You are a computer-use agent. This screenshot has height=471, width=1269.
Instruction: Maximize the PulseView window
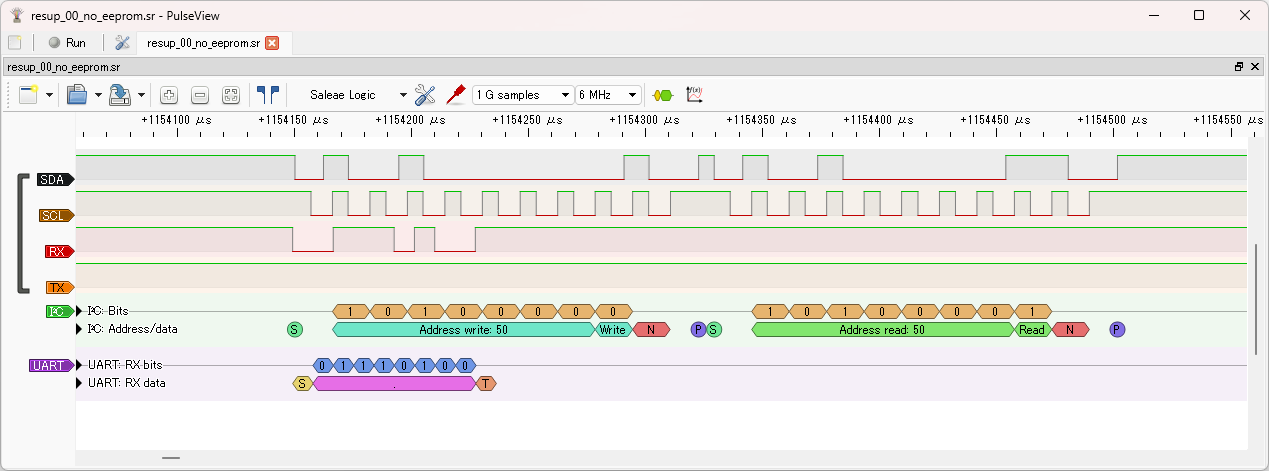[1199, 15]
